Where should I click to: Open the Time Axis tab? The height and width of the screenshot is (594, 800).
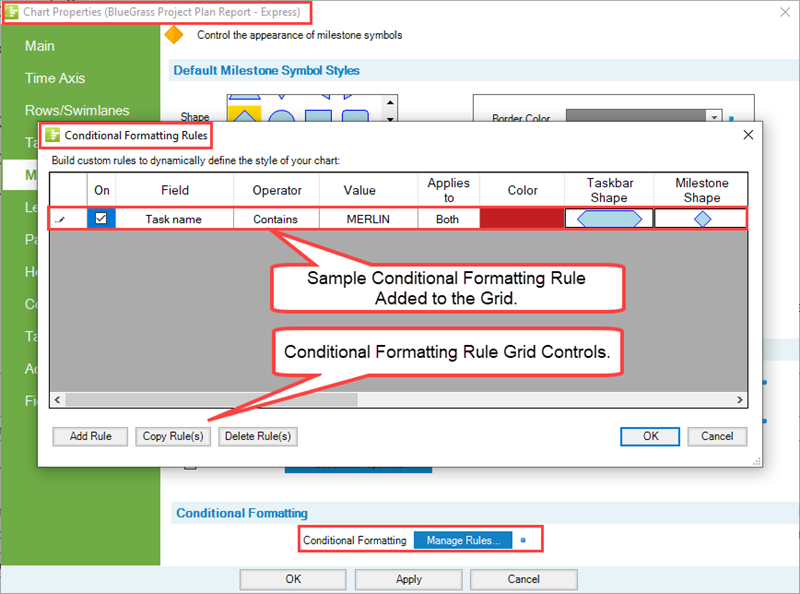pyautogui.click(x=55, y=78)
